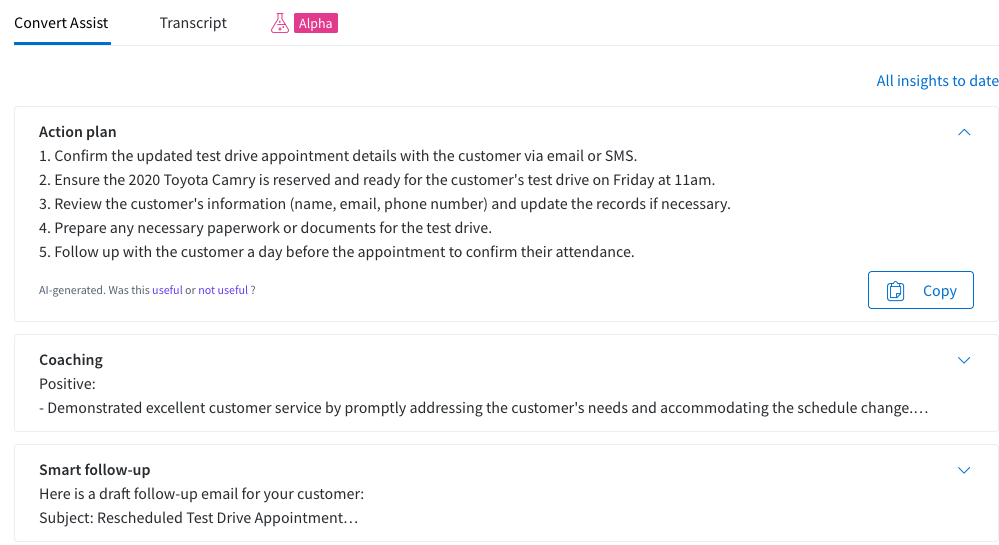The height and width of the screenshot is (545, 999).
Task: Click the clipboard icon in Copy button
Action: click(x=895, y=291)
